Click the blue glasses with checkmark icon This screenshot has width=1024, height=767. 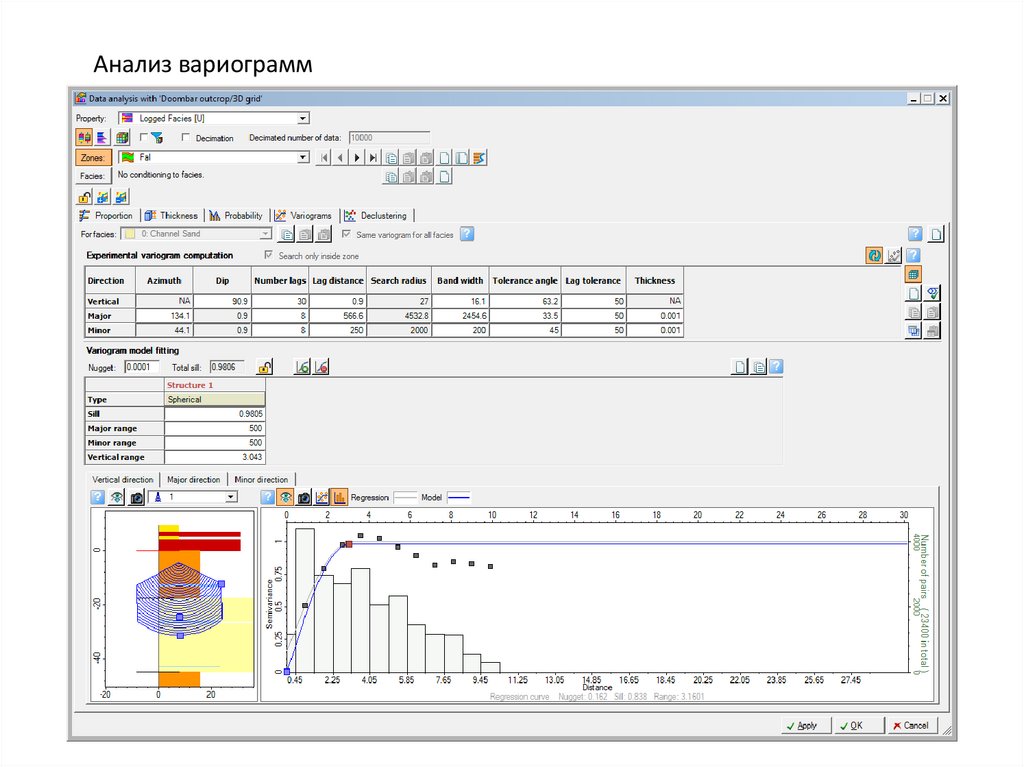(933, 293)
